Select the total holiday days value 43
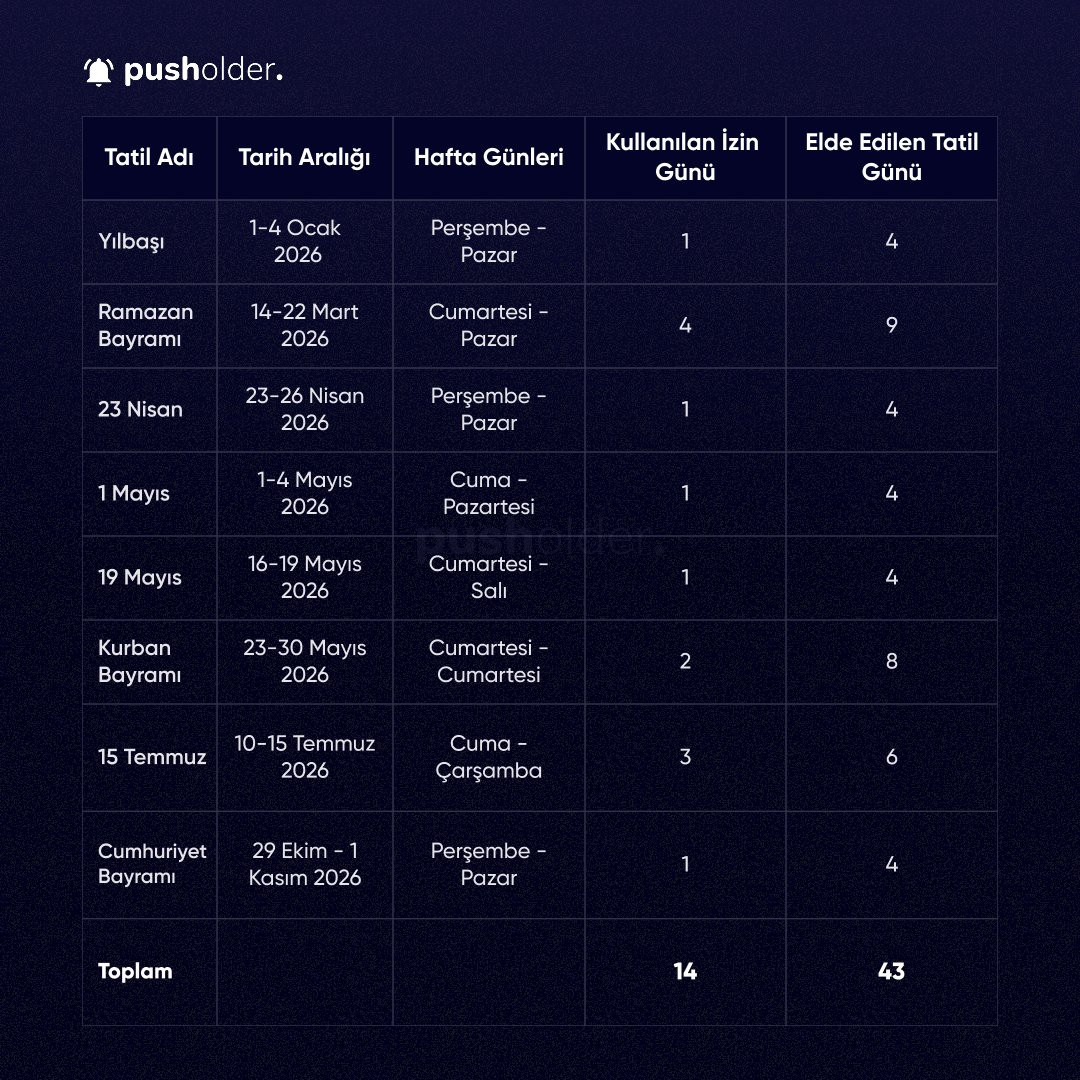Viewport: 1080px width, 1080px height. (x=891, y=971)
